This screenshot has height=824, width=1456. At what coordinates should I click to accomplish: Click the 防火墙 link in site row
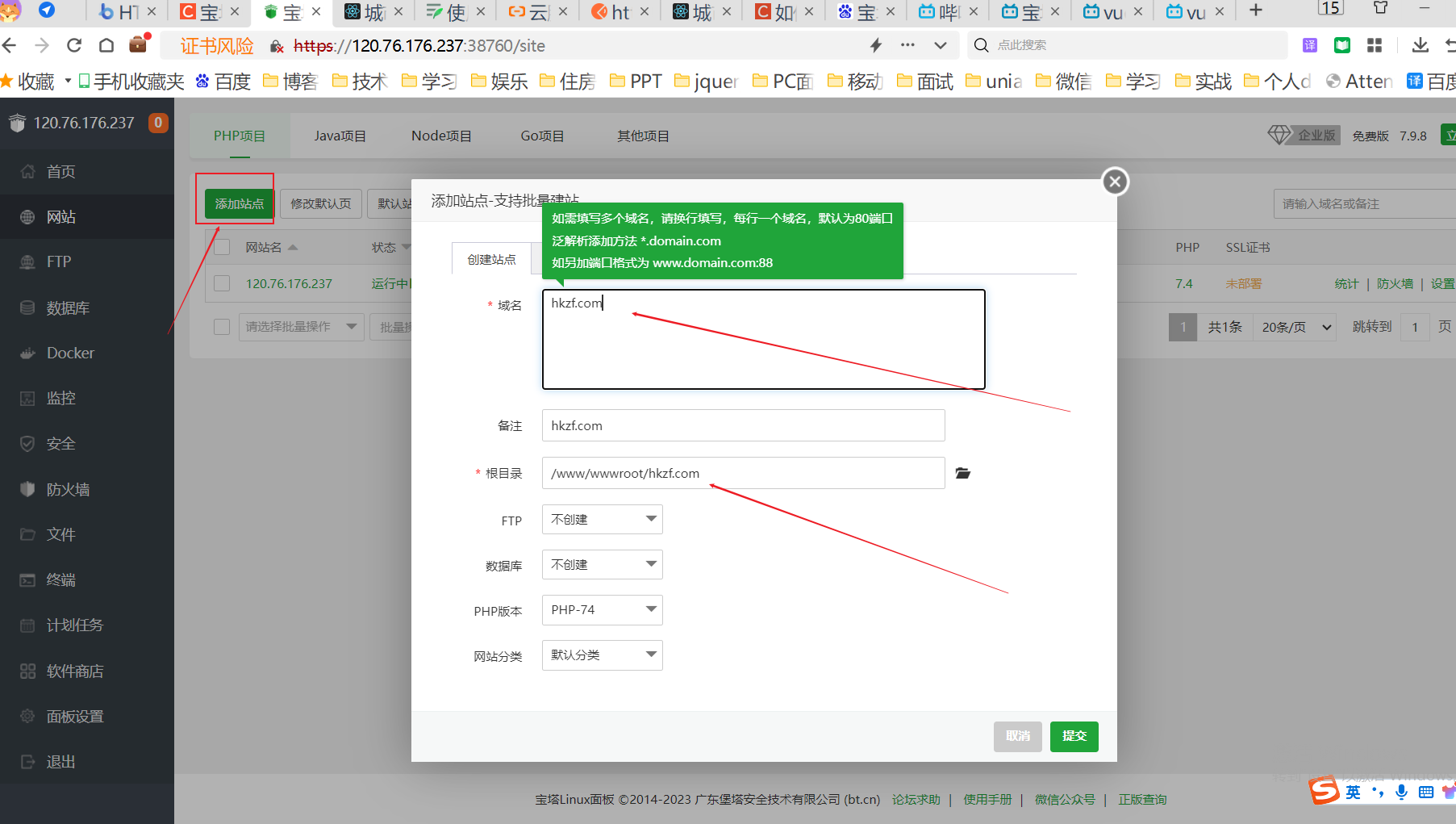point(1395,283)
